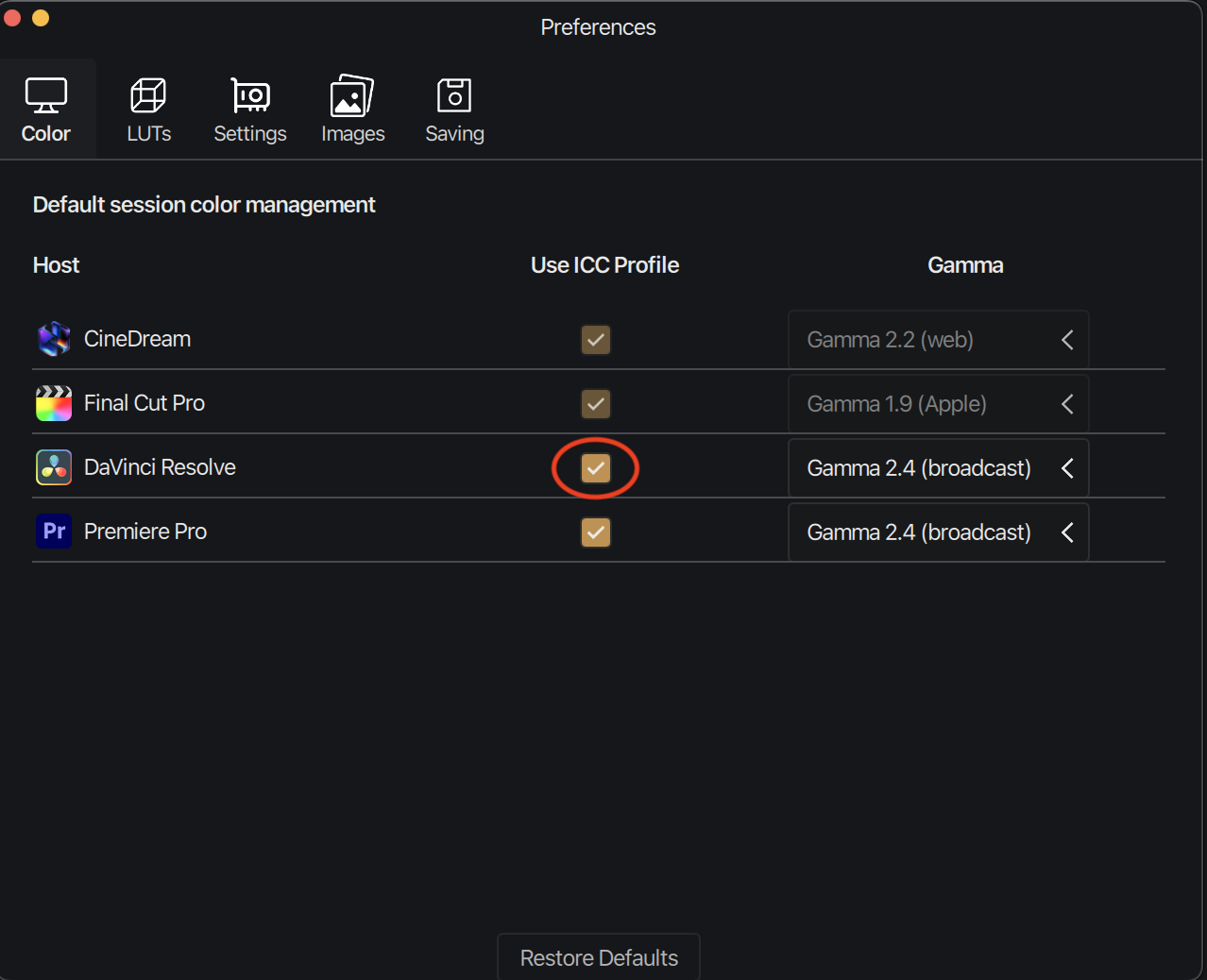Click the CineDream app icon
1207x980 pixels.
click(54, 339)
